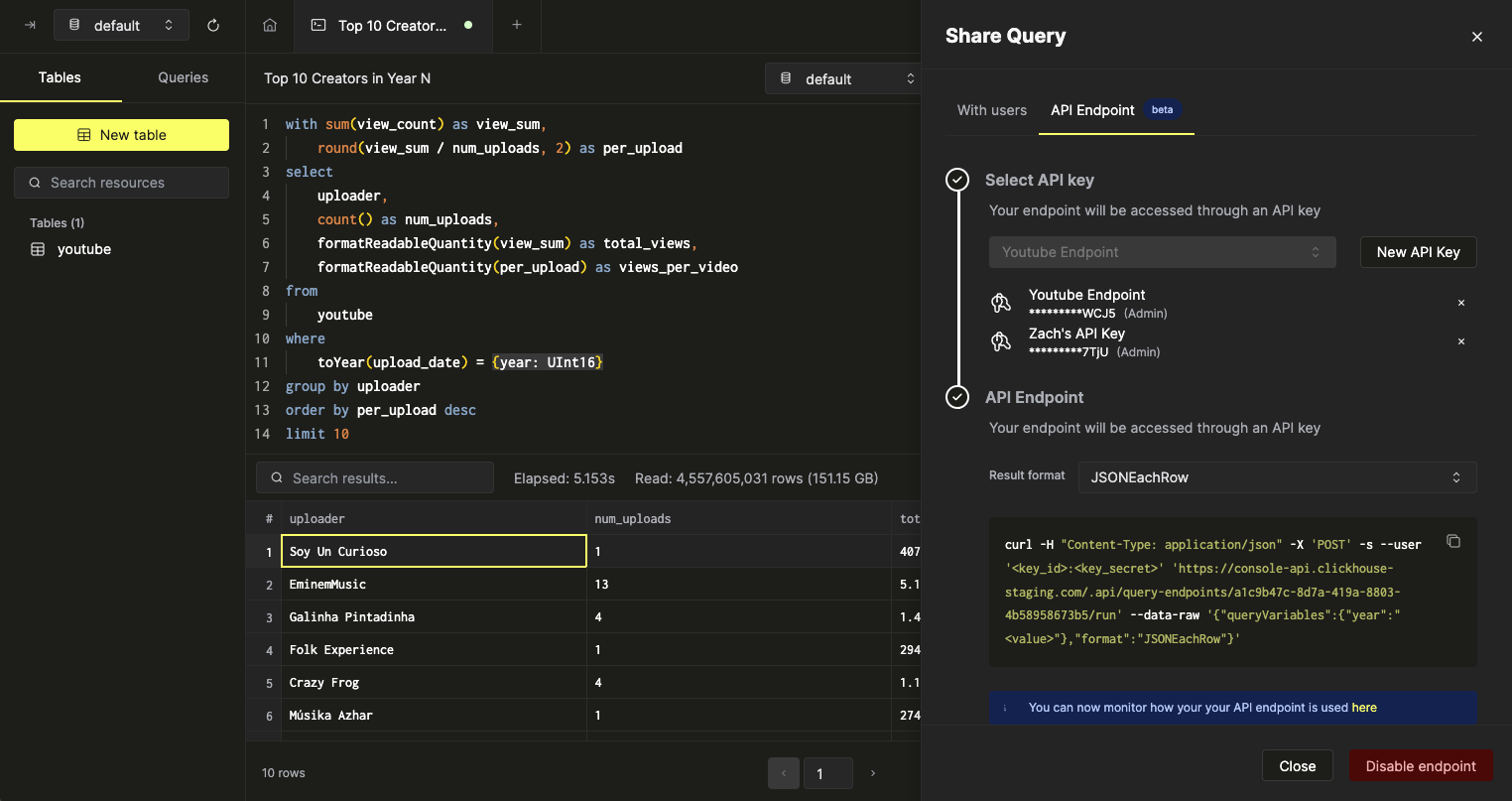
Task: Select the Soy Un Curioso row
Action: (434, 551)
